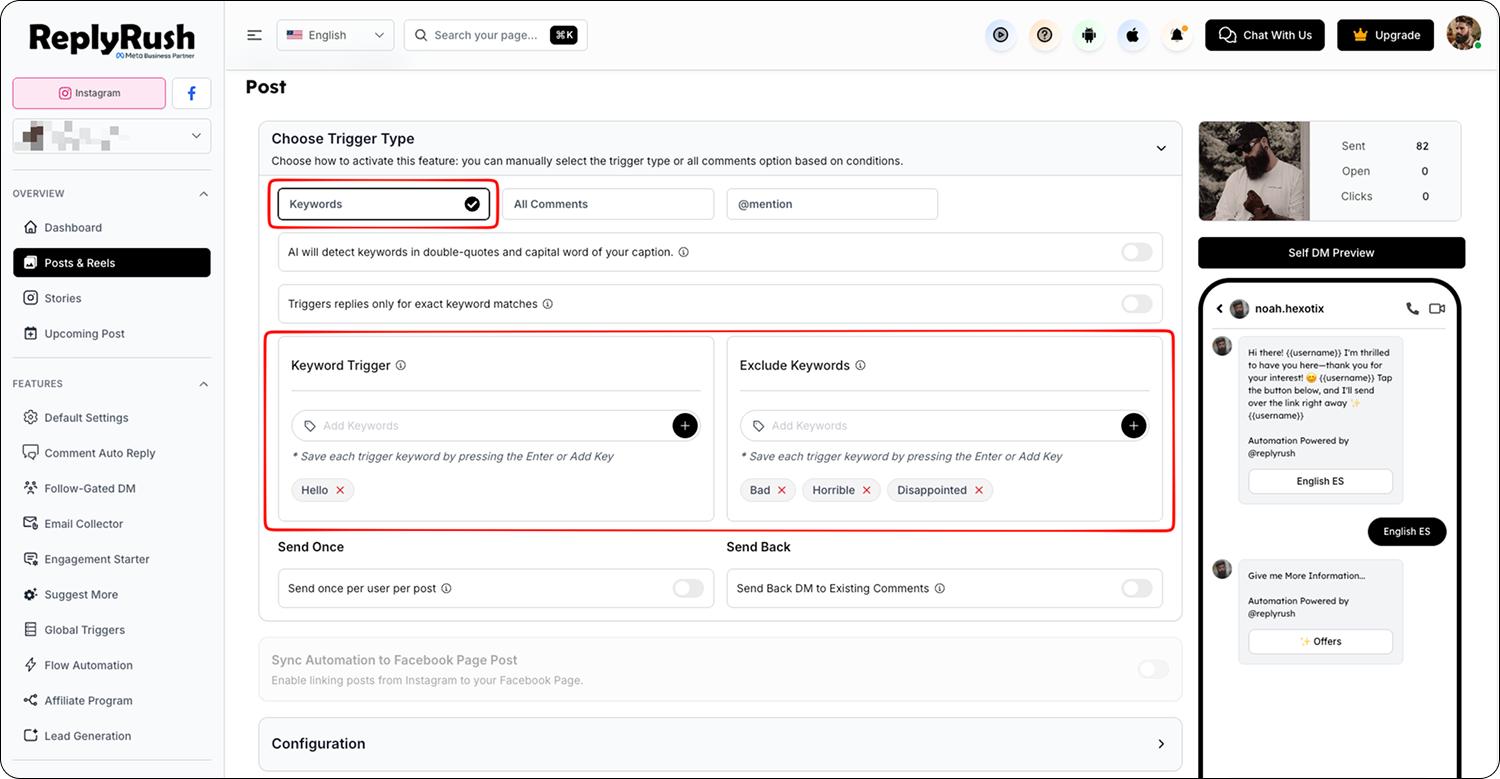Focus the Search your page field

pyautogui.click(x=495, y=35)
